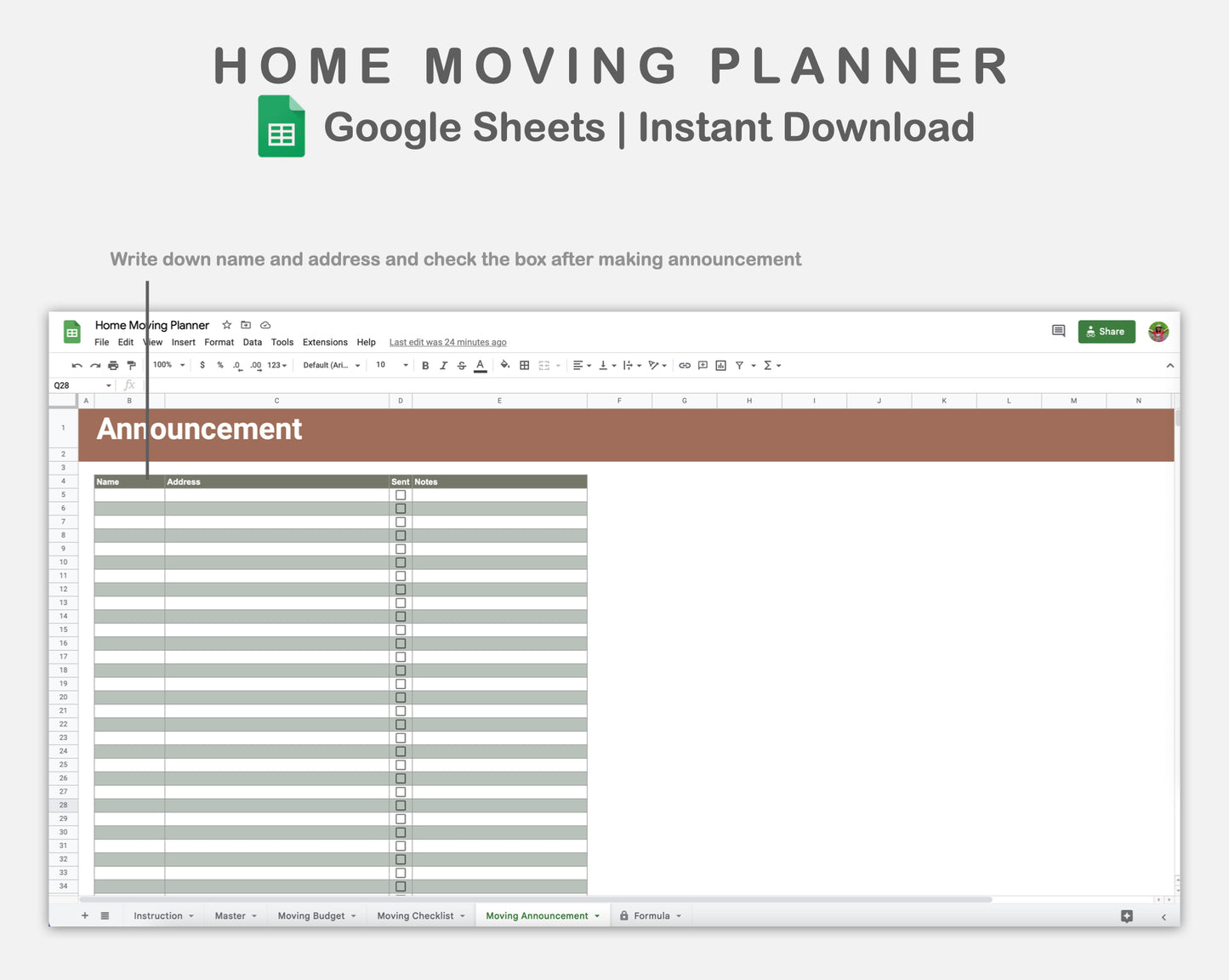Switch to the Moving Checklist tab

tap(414, 915)
